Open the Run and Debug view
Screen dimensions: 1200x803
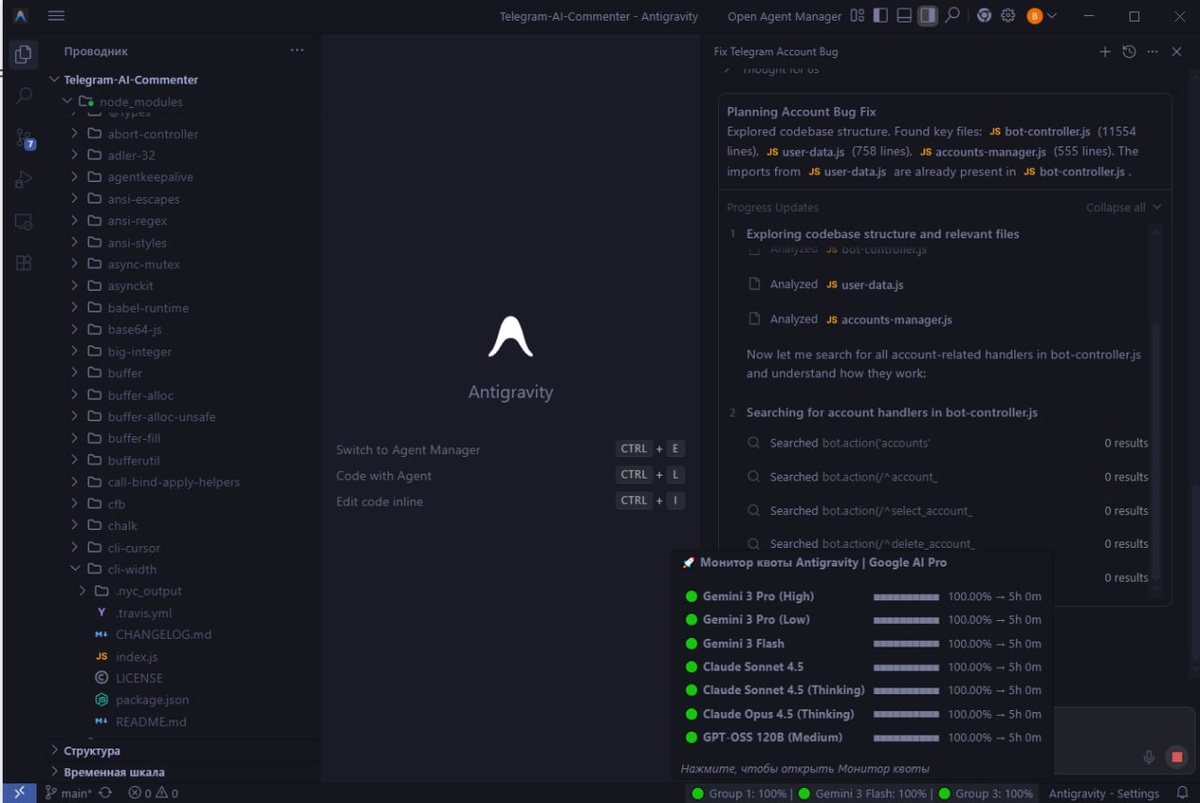click(x=24, y=180)
